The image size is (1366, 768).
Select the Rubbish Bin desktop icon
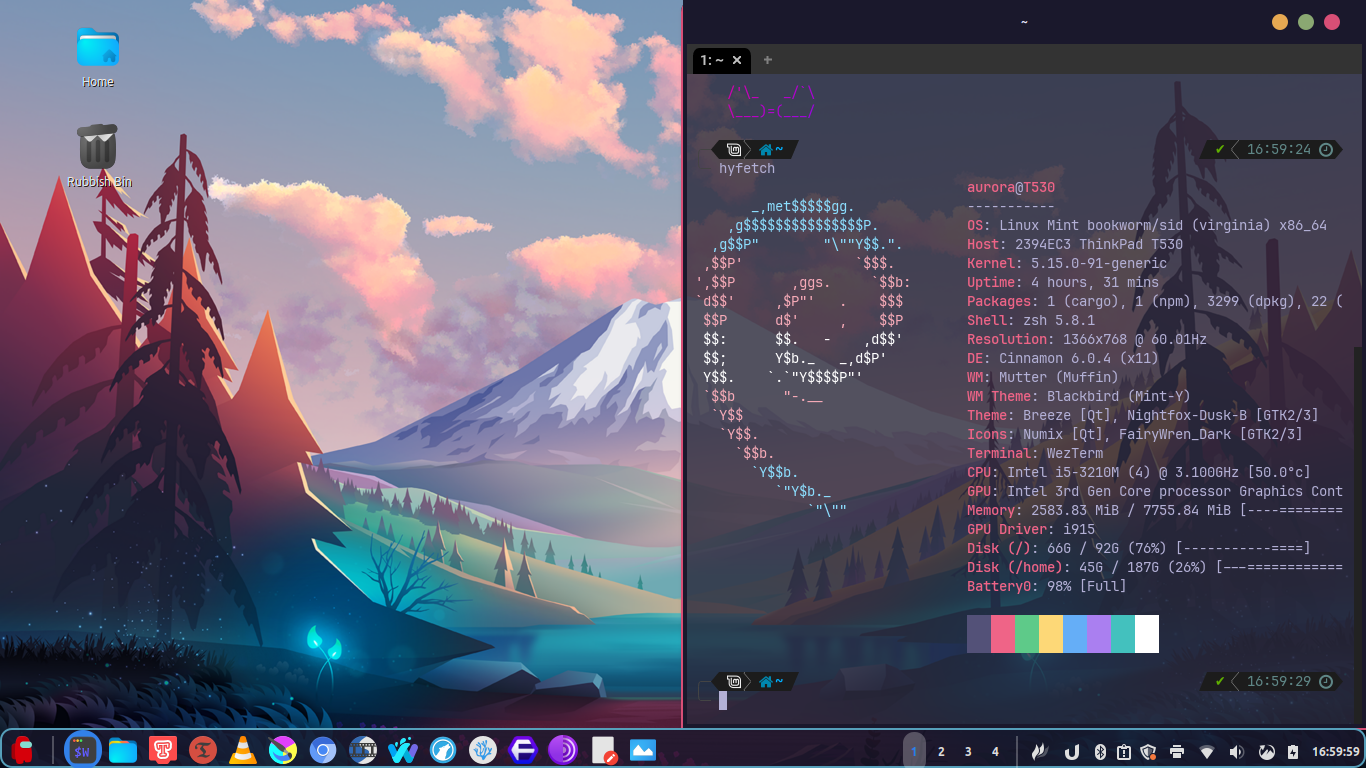tap(98, 156)
